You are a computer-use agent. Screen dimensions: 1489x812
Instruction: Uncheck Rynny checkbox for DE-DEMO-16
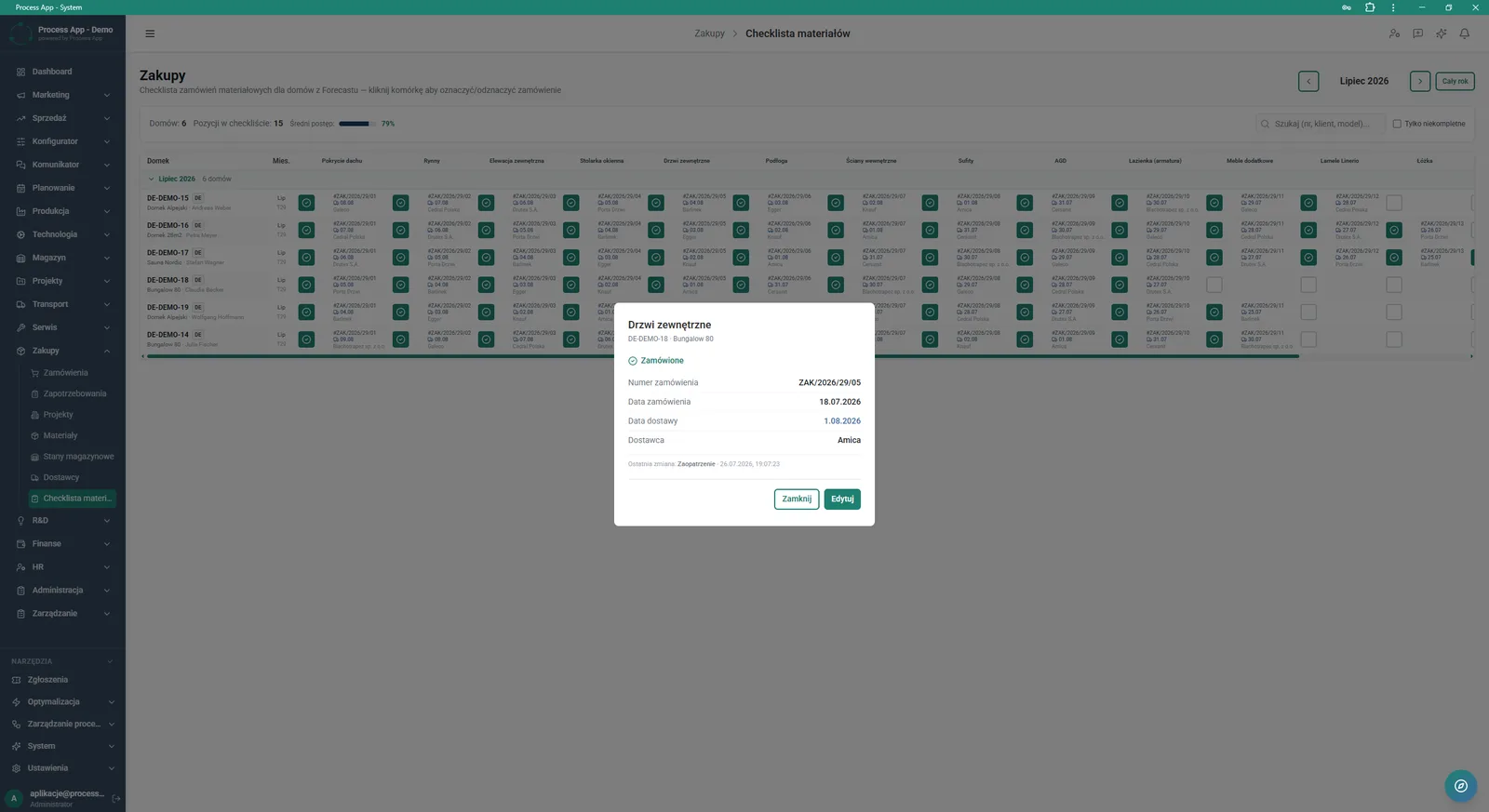pyautogui.click(x=401, y=230)
